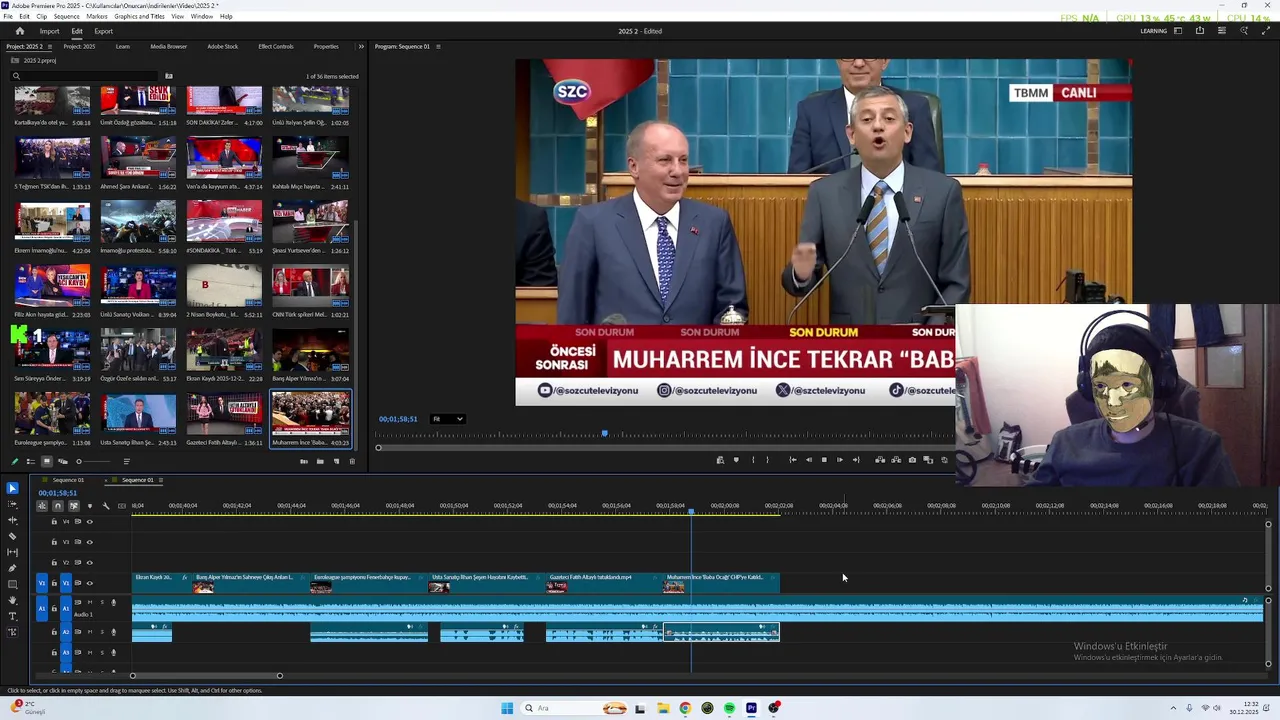
Task: Switch to Effect Controls tab
Action: click(276, 46)
